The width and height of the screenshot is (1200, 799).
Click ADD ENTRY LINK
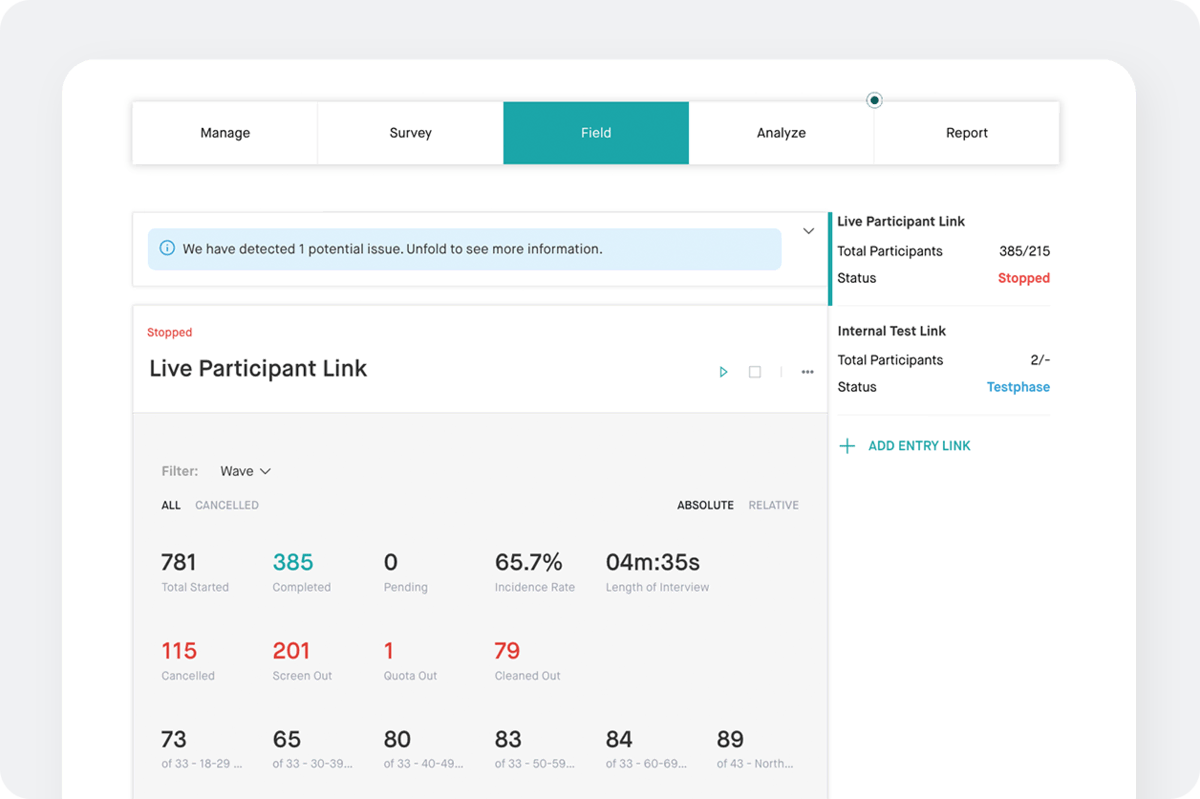[919, 445]
